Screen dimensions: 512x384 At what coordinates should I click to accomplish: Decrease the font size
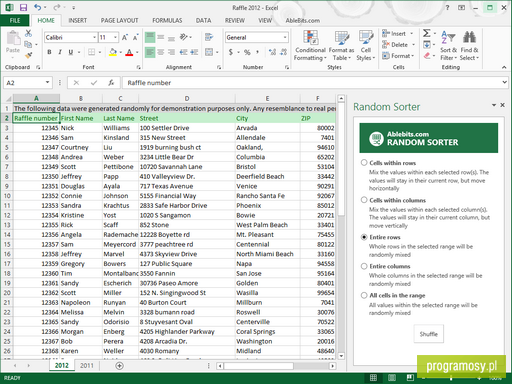135,37
